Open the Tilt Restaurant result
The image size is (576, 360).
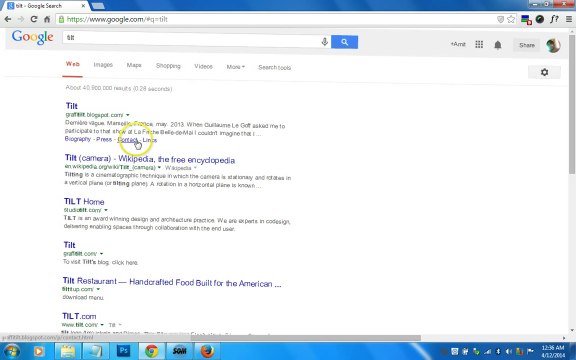172,282
